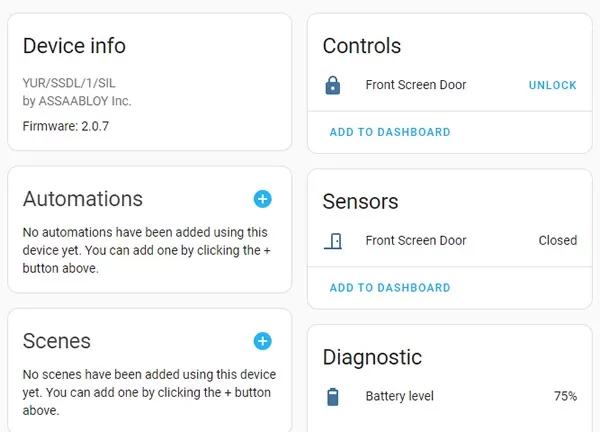Viewport: 600px width, 432px height.
Task: Select the YUR/SSDL/1/SIL model text
Action: 69,83
